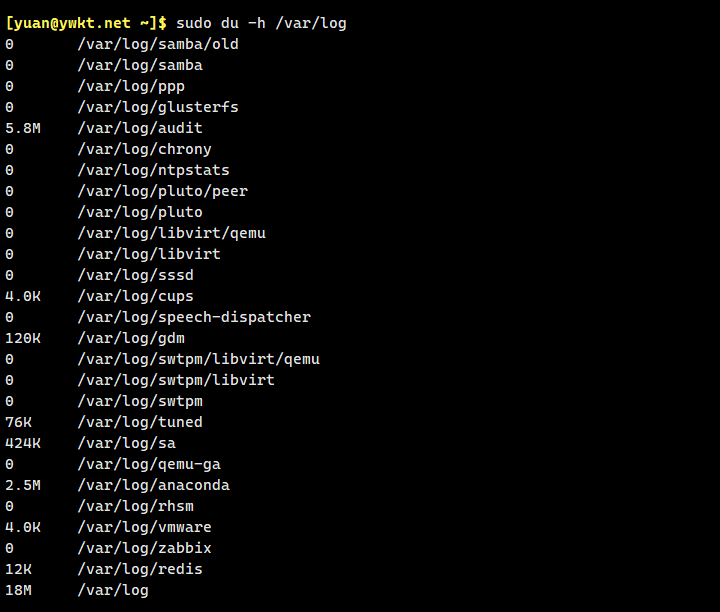Click the command text 'sudo du -h /var/log'
Viewport: 720px width, 612px height.
tap(261, 23)
